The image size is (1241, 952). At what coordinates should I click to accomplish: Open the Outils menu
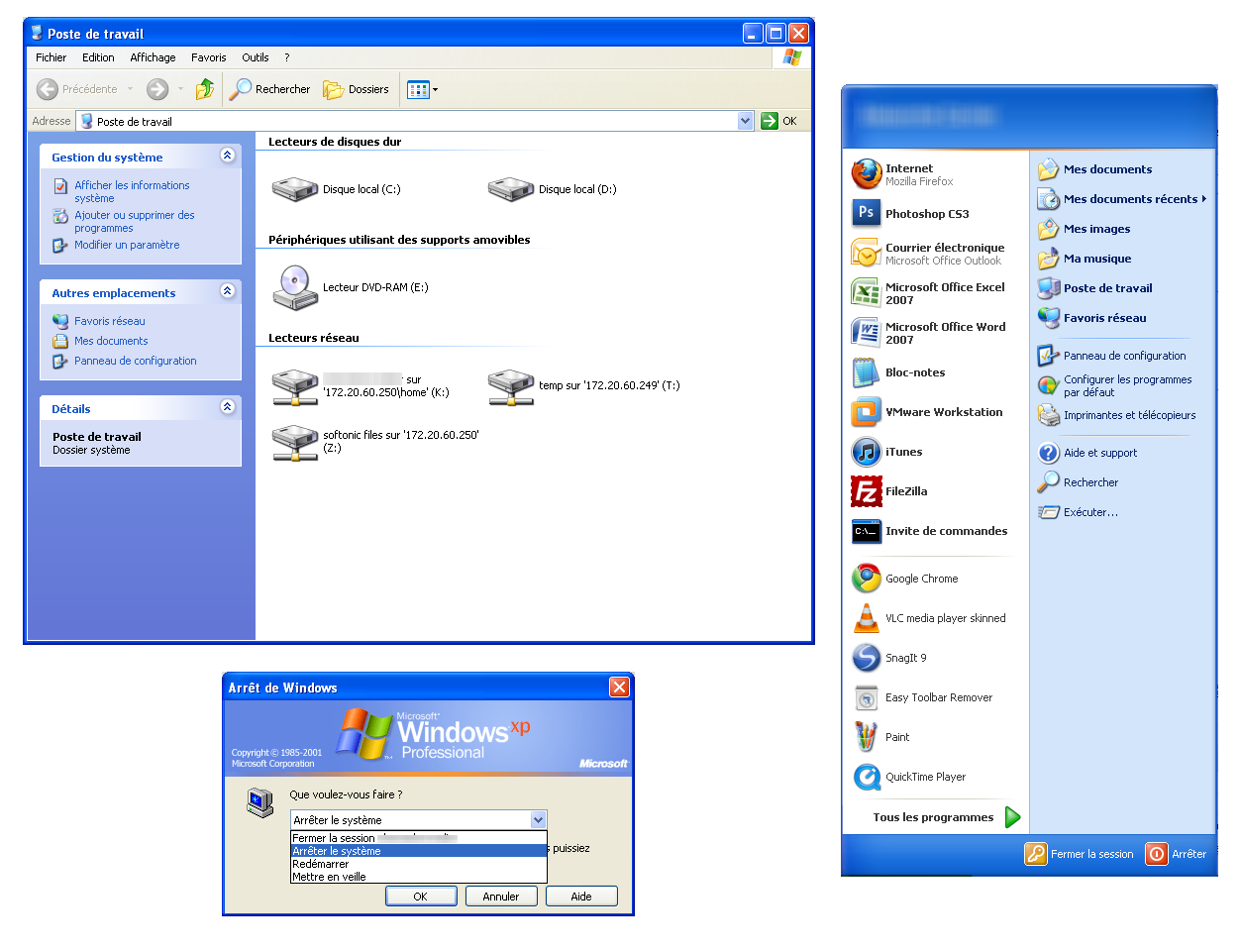[x=255, y=57]
